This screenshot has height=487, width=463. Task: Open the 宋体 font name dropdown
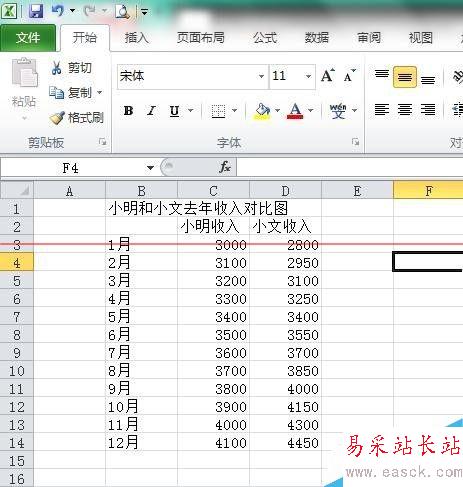[x=261, y=77]
